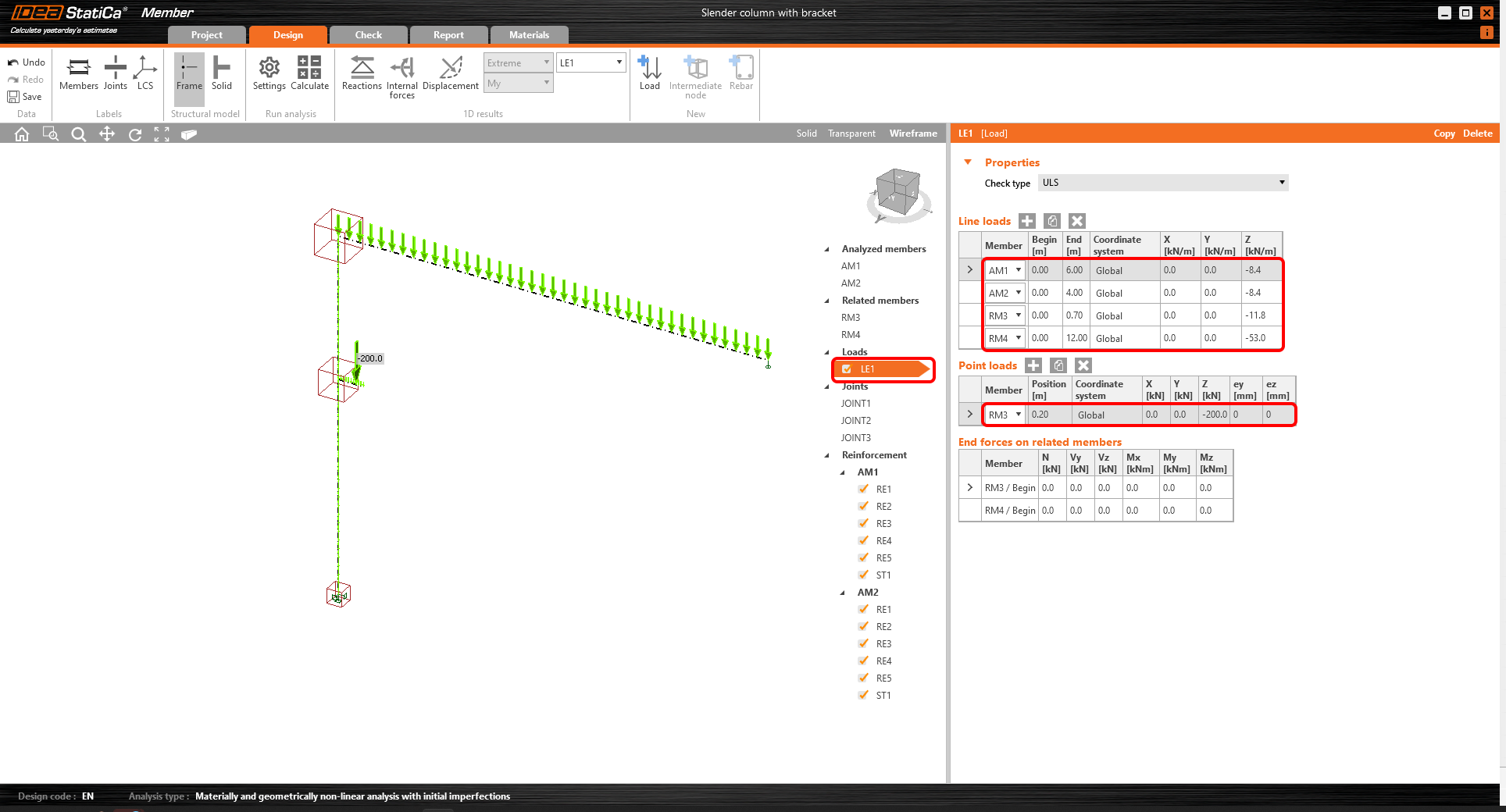
Task: Open the LE1 load selector dropdown
Action: [591, 63]
